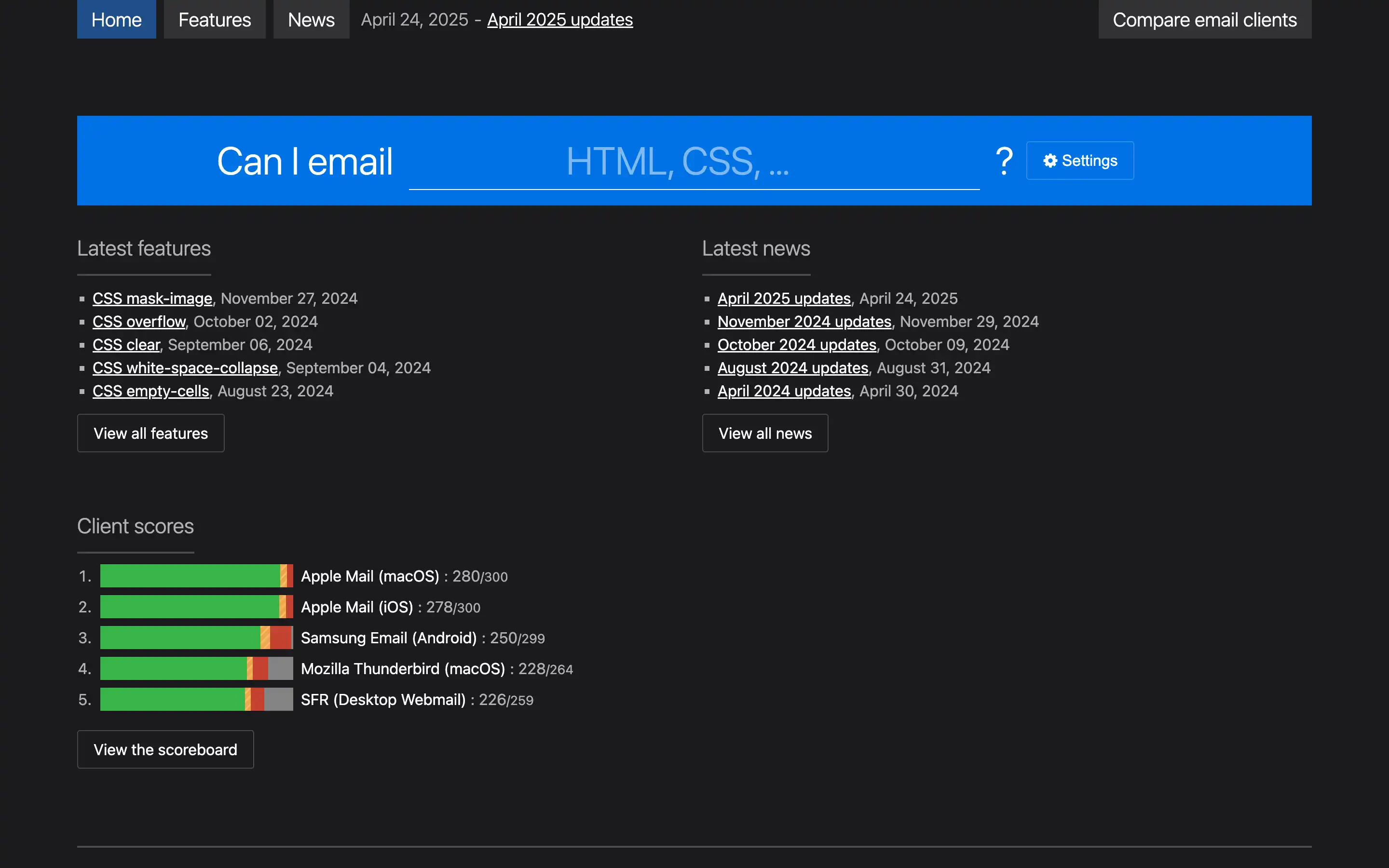Select Mozilla Thunderbird (macOS) : 228/264 text

click(x=437, y=669)
